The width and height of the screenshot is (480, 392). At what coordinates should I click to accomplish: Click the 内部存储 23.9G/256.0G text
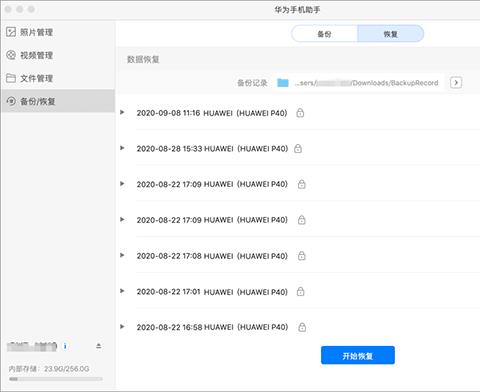click(49, 369)
